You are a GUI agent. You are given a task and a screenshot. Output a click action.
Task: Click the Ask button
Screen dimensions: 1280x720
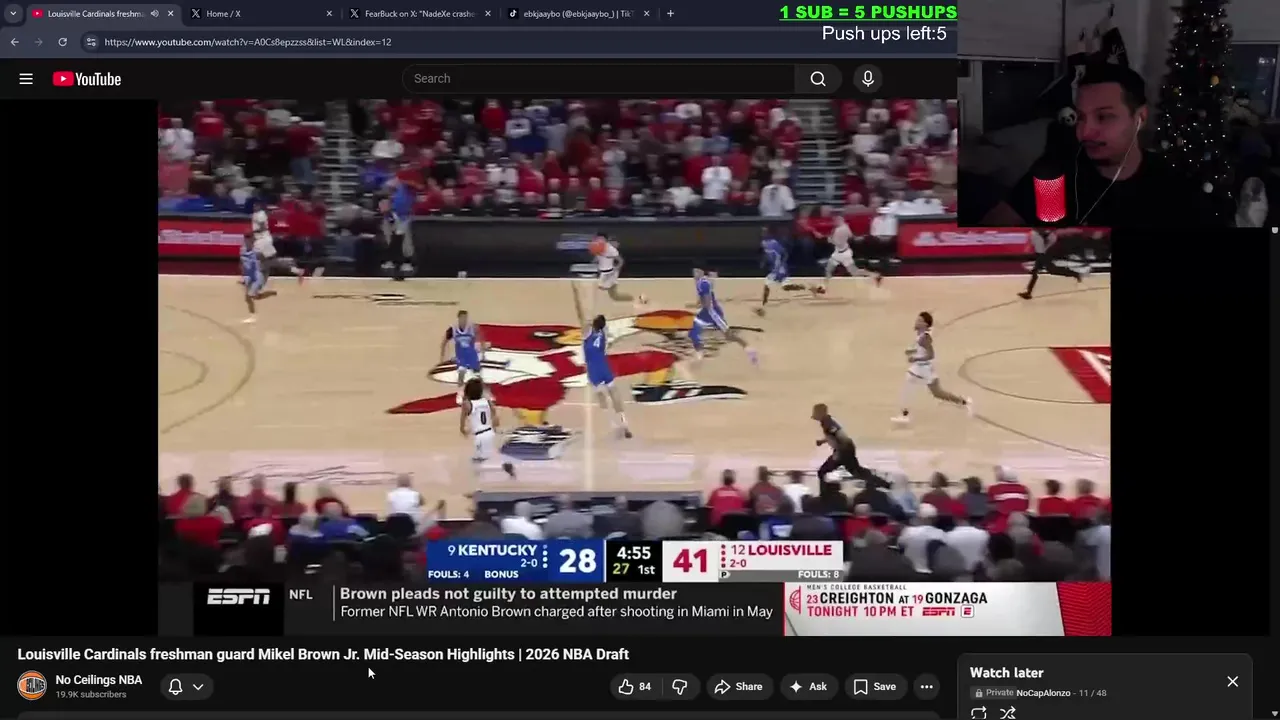(x=808, y=687)
